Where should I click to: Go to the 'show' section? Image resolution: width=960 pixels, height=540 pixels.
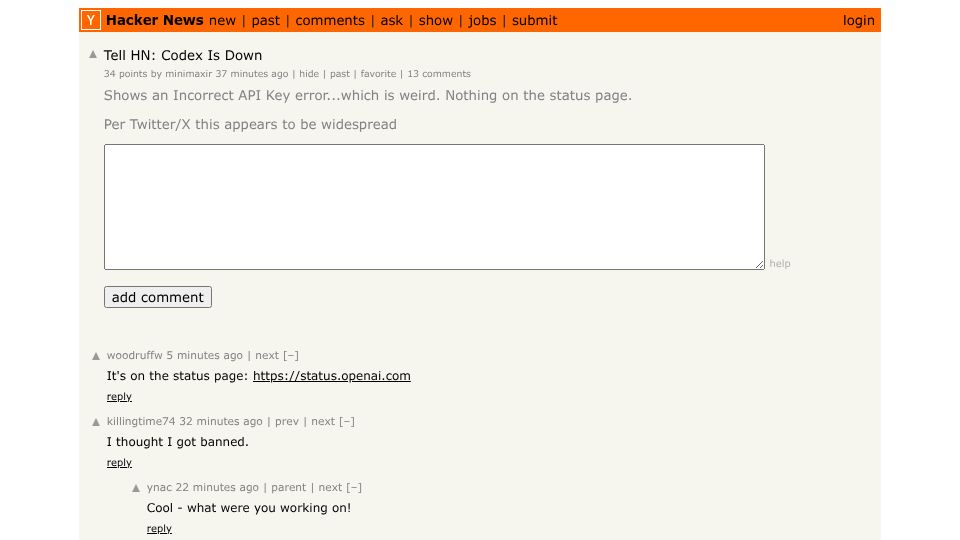(x=436, y=21)
